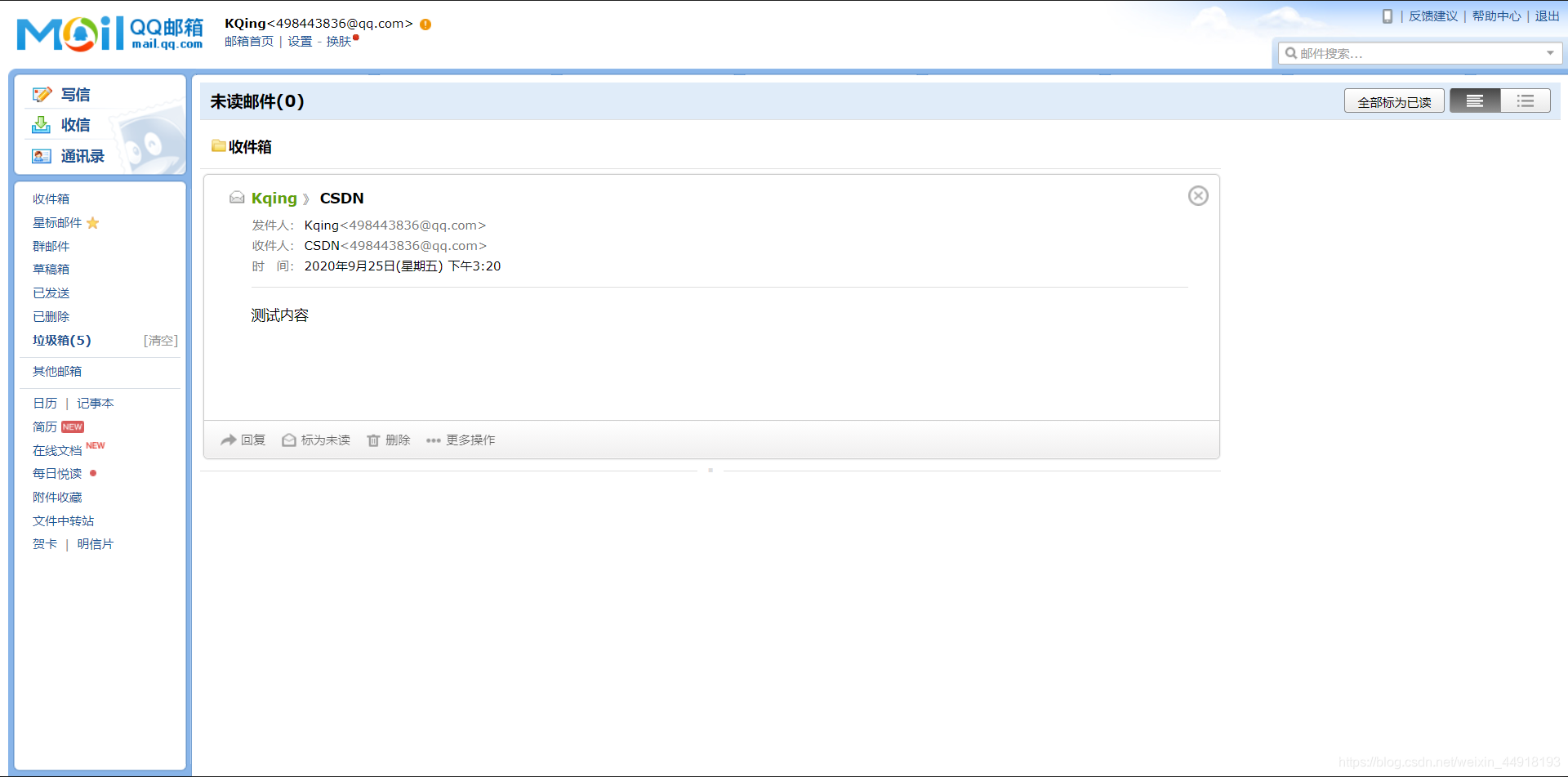
Task: Open 收件箱 in the sidebar
Action: [51, 199]
